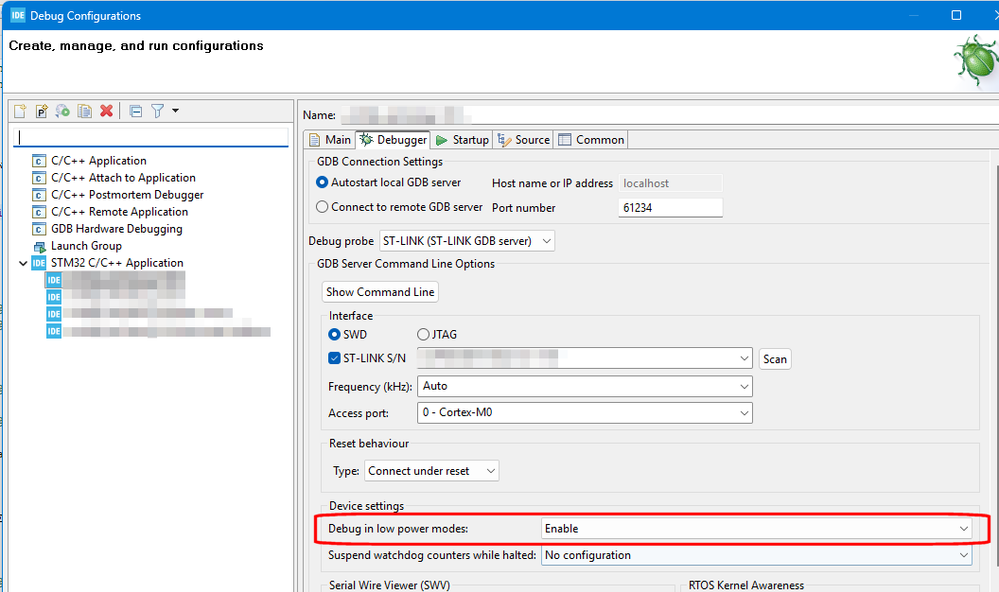This screenshot has width=999, height=592.
Task: Switch to the Common tab
Action: pyautogui.click(x=591, y=140)
